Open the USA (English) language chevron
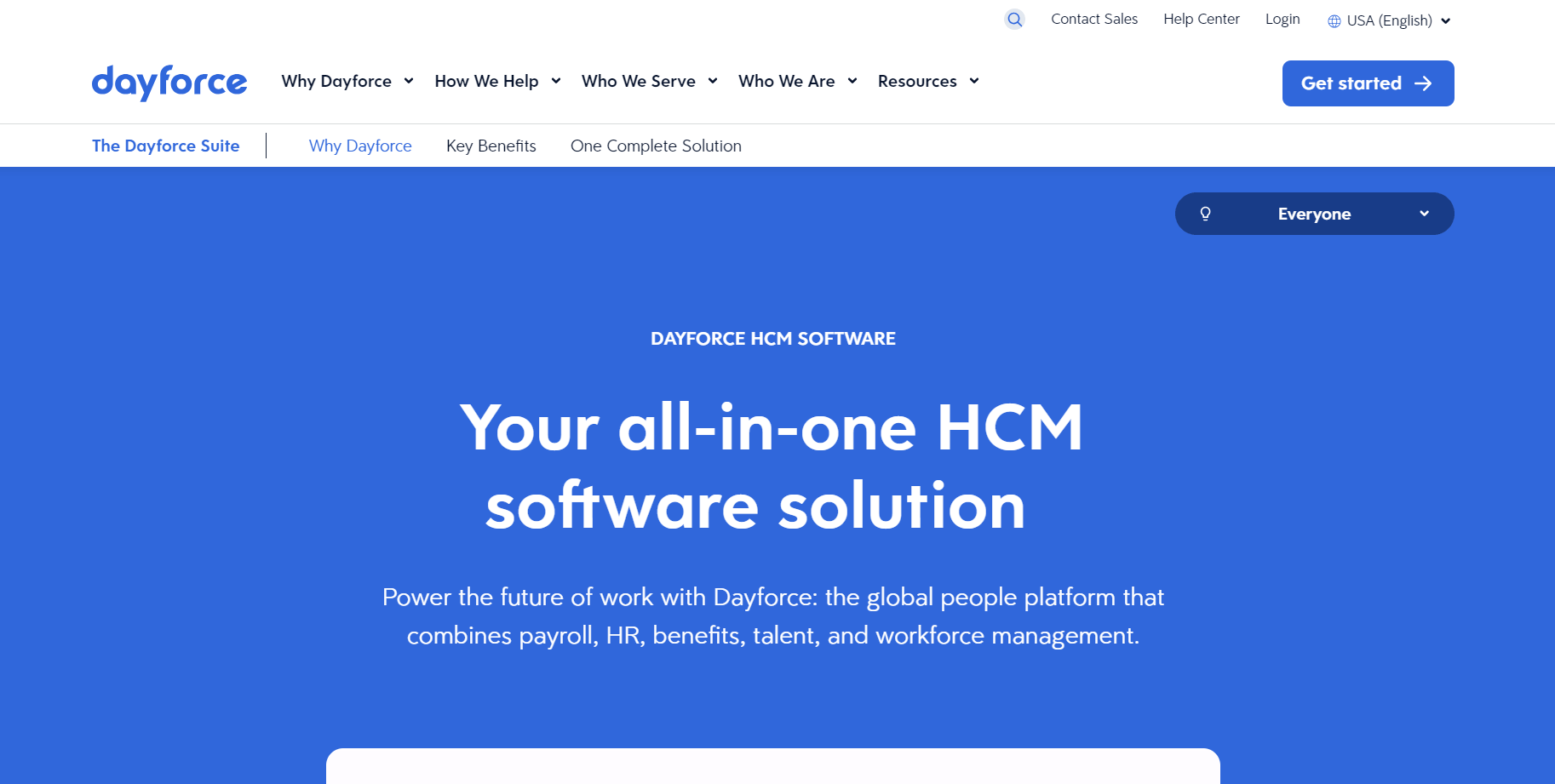 pyautogui.click(x=1446, y=21)
